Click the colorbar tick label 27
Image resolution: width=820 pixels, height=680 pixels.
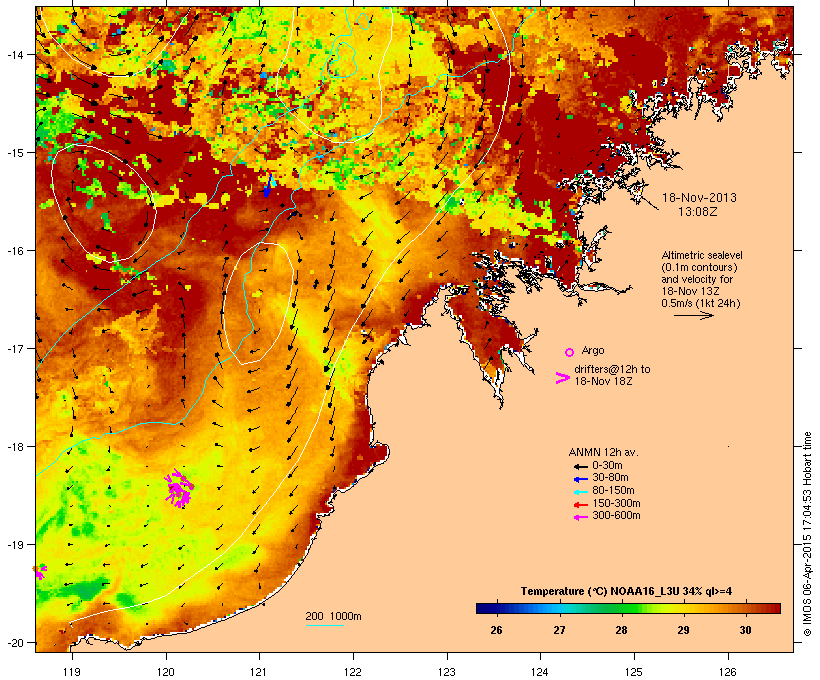click(x=559, y=630)
